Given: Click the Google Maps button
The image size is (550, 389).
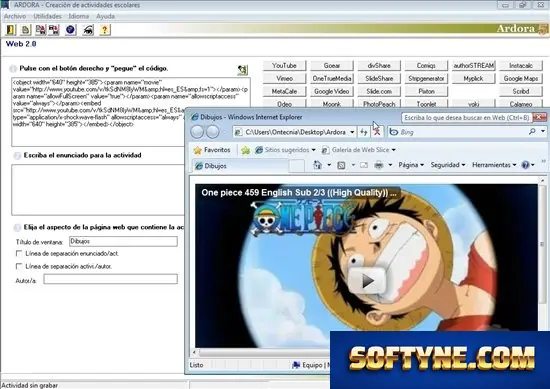Looking at the screenshot, I should pyautogui.click(x=521, y=79).
